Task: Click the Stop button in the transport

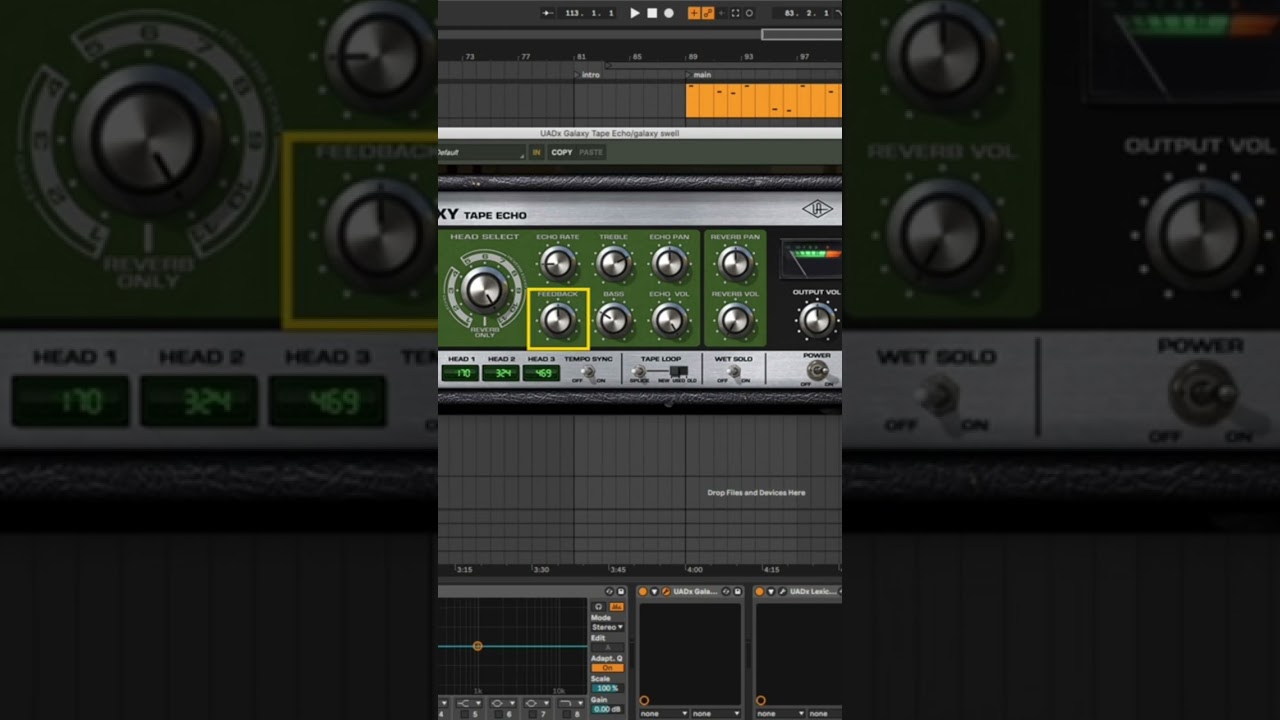Action: coord(652,13)
